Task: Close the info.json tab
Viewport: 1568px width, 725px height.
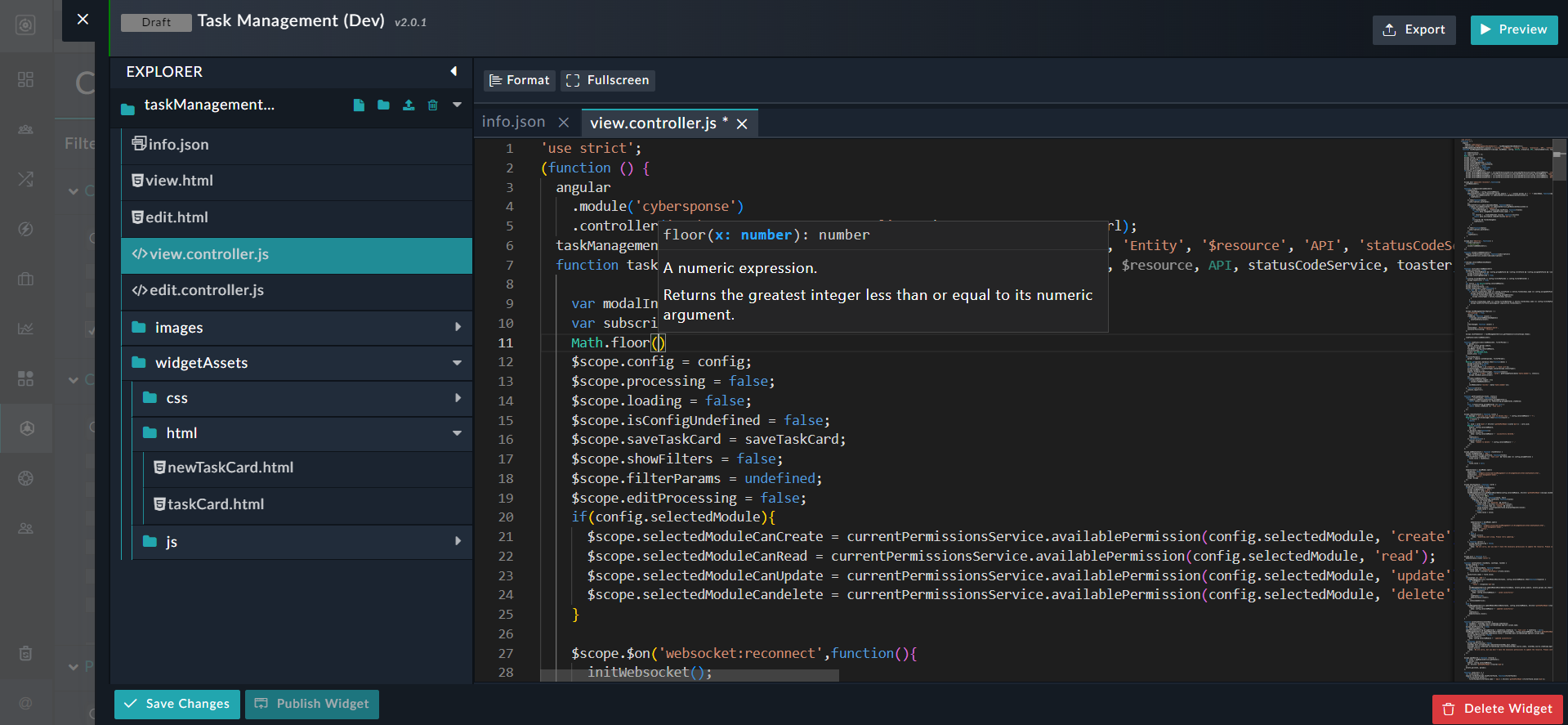Action: [564, 123]
